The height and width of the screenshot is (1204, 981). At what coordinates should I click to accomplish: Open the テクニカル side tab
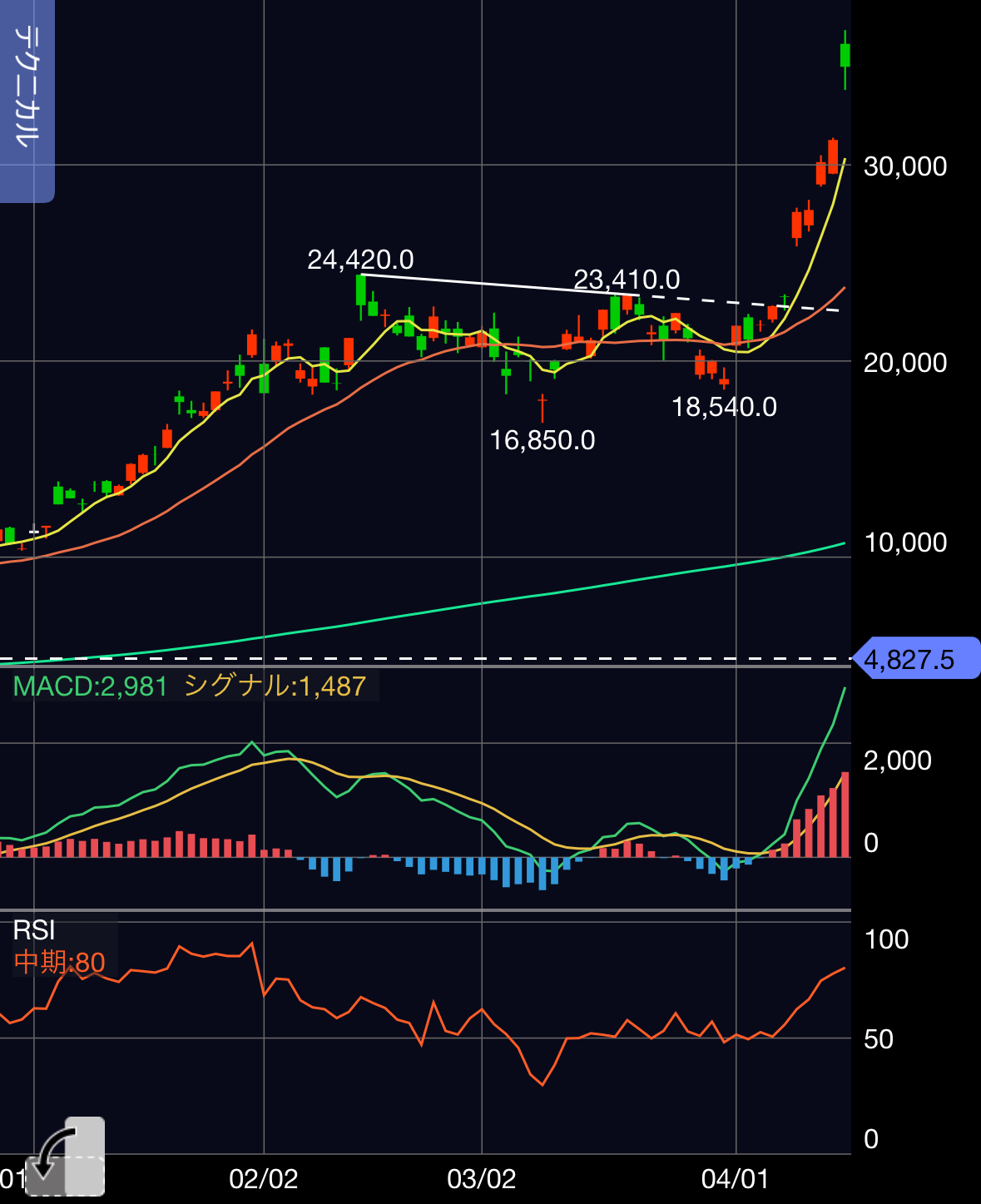[27, 100]
